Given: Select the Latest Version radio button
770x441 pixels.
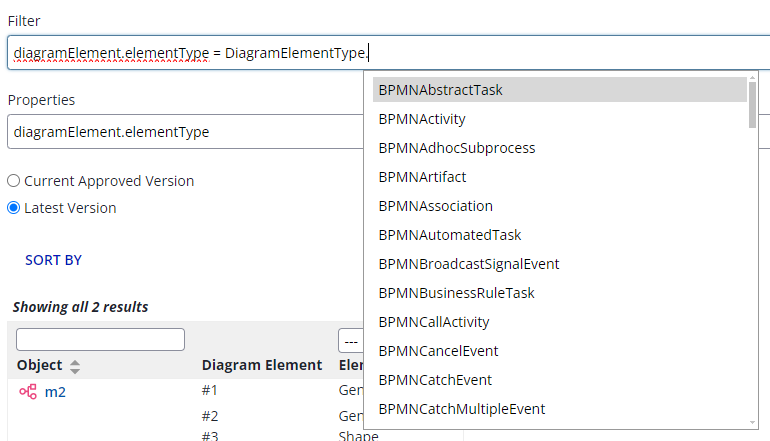Looking at the screenshot, I should coord(14,208).
